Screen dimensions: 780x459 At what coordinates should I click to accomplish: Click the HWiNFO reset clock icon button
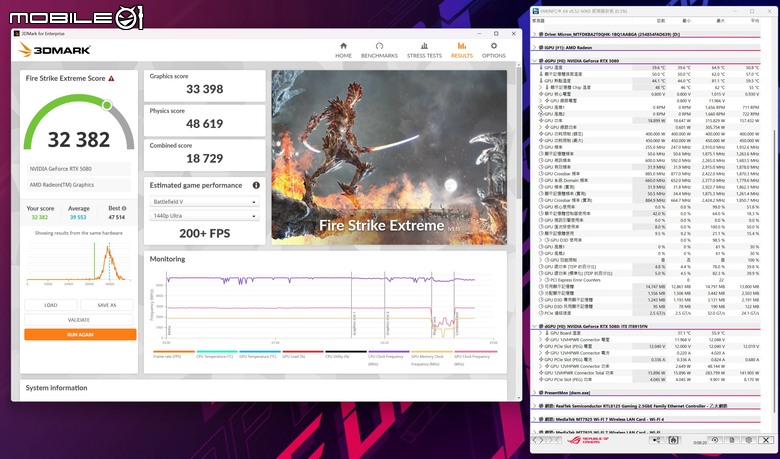(715, 440)
